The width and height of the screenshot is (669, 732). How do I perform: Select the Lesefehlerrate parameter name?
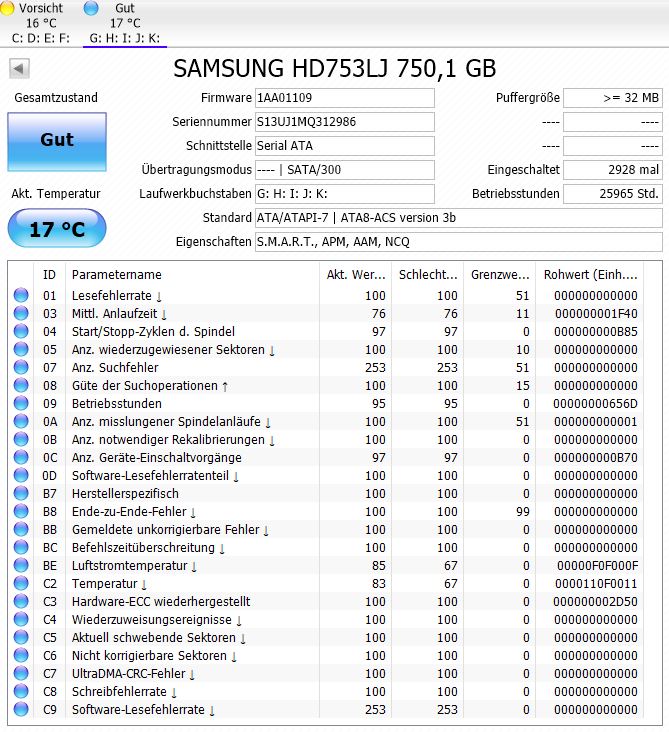point(117,296)
